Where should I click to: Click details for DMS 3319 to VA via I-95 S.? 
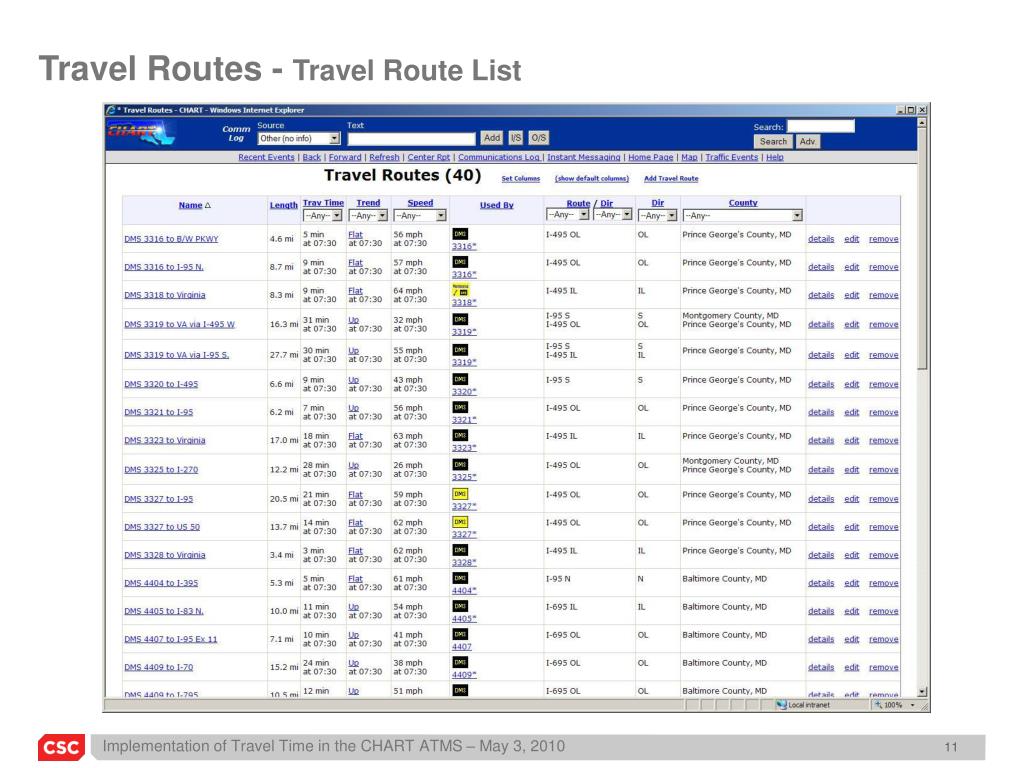(x=821, y=355)
